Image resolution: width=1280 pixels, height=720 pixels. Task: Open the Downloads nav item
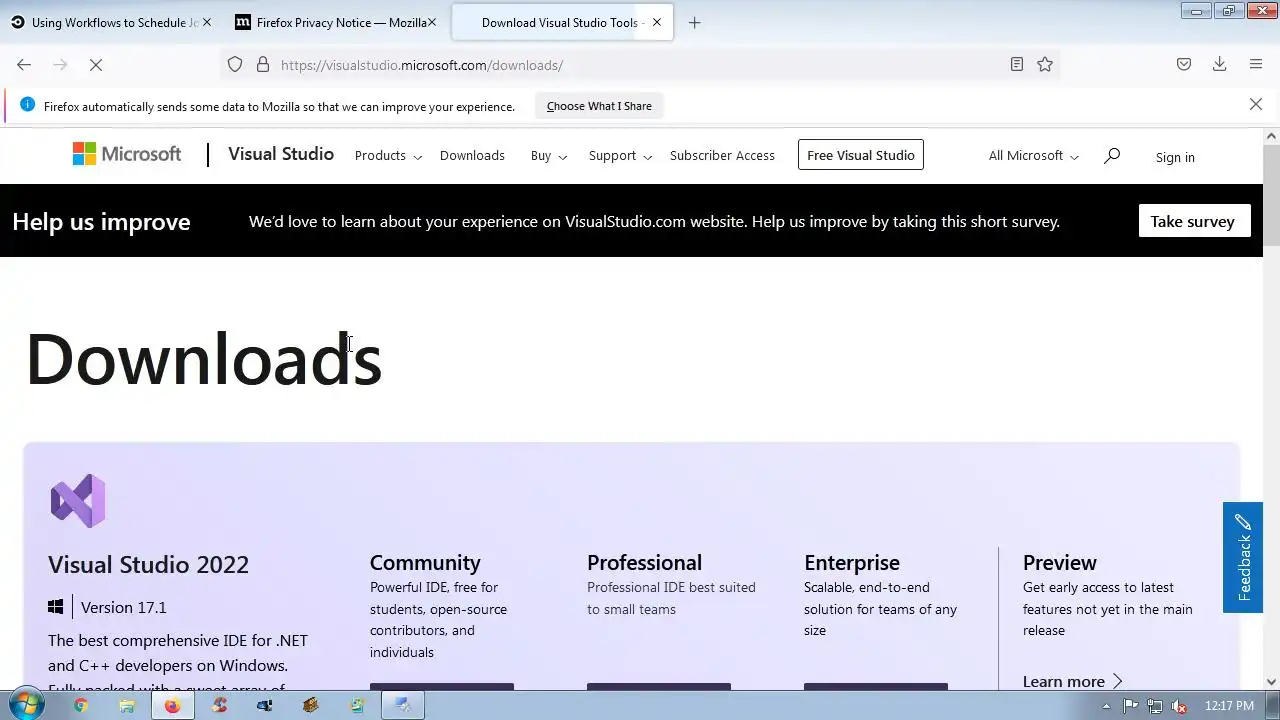[x=472, y=155]
